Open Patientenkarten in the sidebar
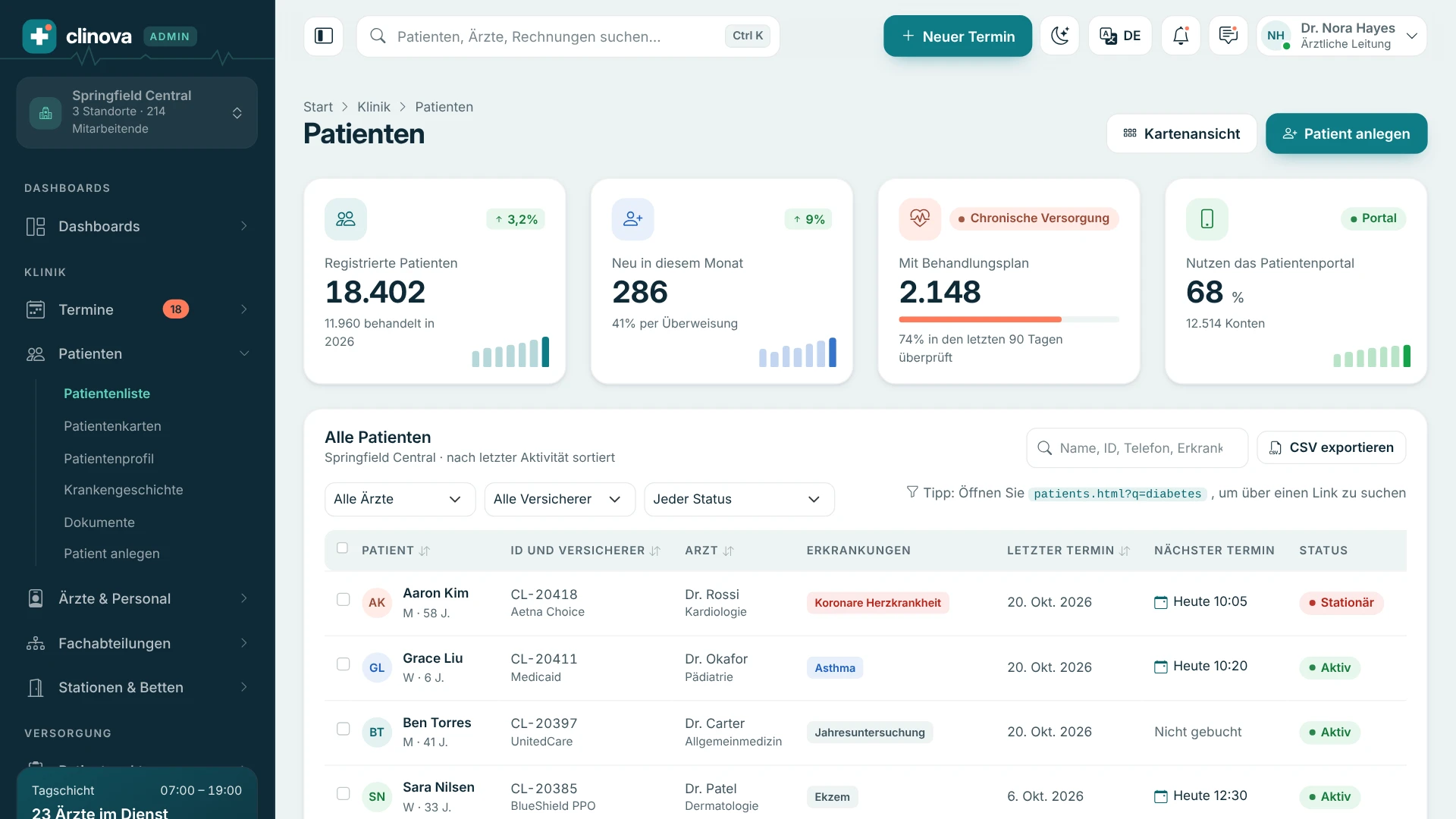 point(112,426)
